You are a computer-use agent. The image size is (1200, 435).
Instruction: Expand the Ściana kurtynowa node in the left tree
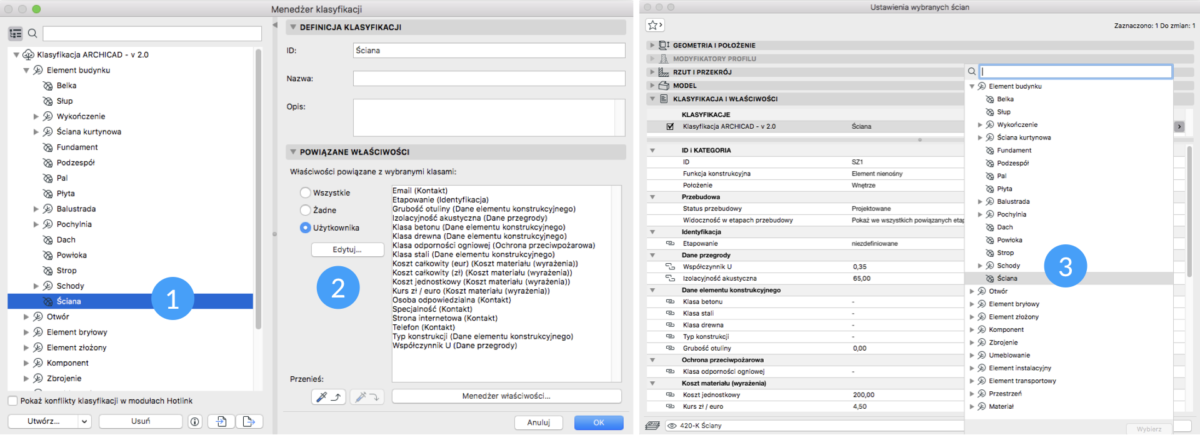tap(36, 131)
